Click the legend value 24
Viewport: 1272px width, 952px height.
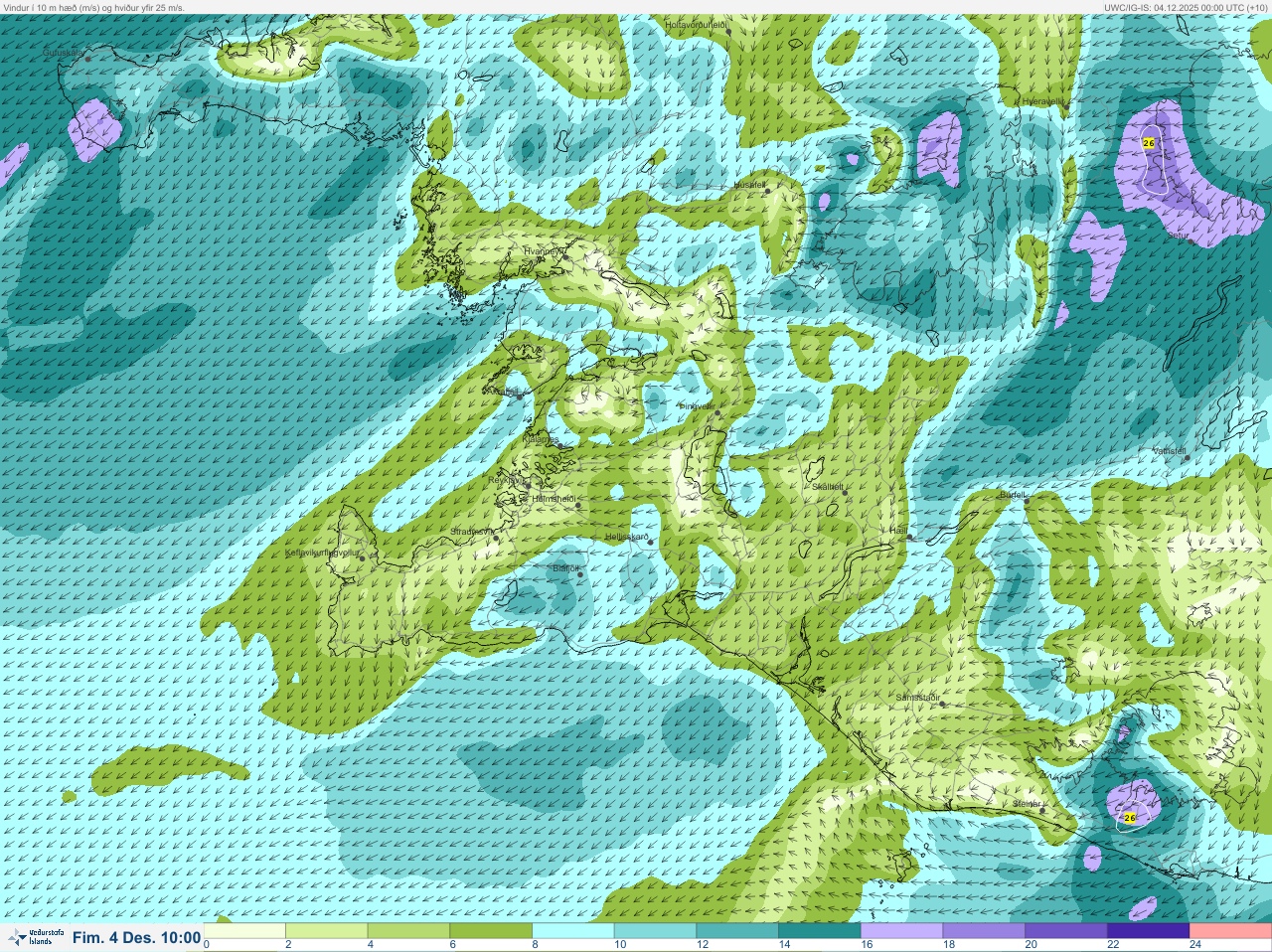tap(1195, 944)
